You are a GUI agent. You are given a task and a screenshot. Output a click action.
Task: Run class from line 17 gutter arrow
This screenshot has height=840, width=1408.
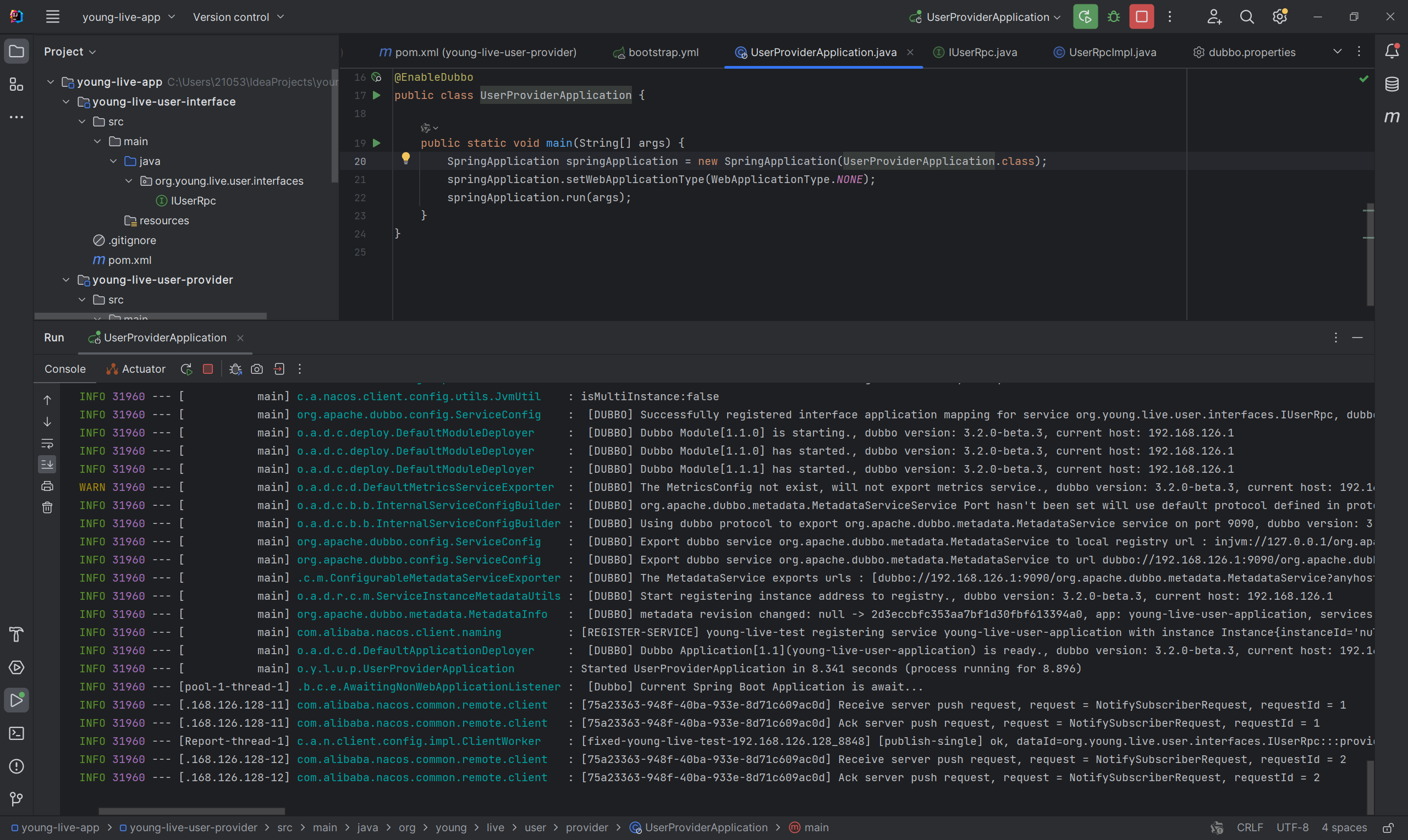coord(377,95)
